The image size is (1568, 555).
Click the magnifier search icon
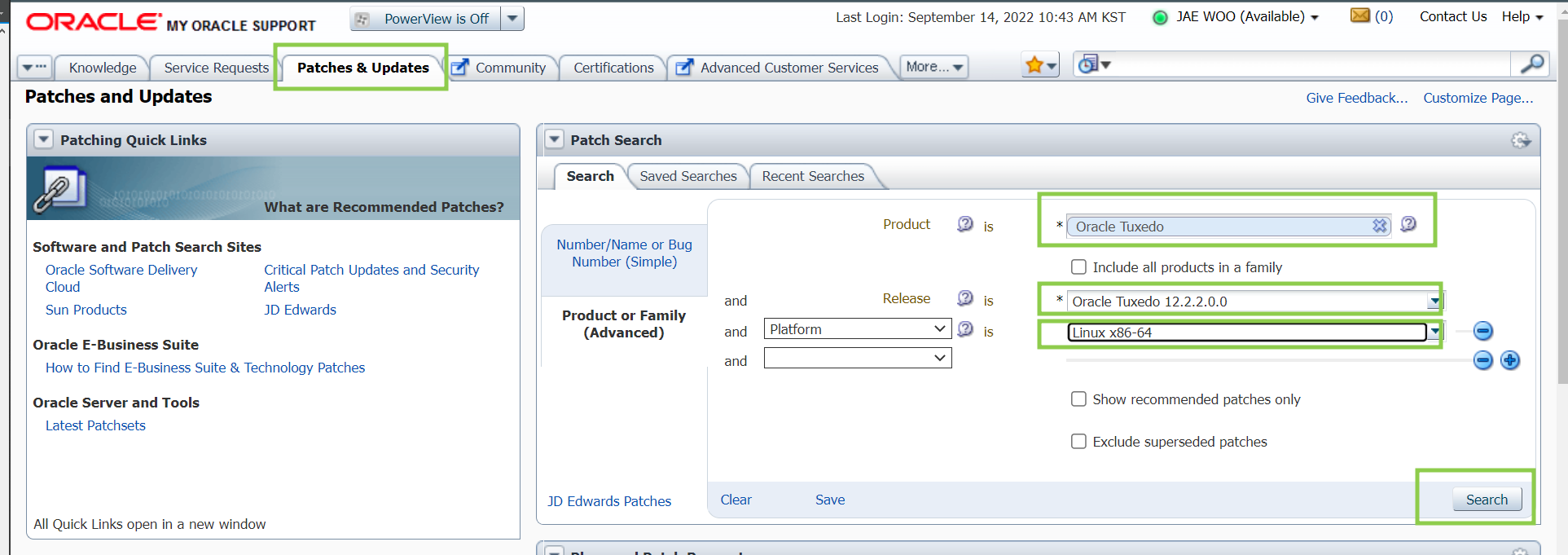1531,64
